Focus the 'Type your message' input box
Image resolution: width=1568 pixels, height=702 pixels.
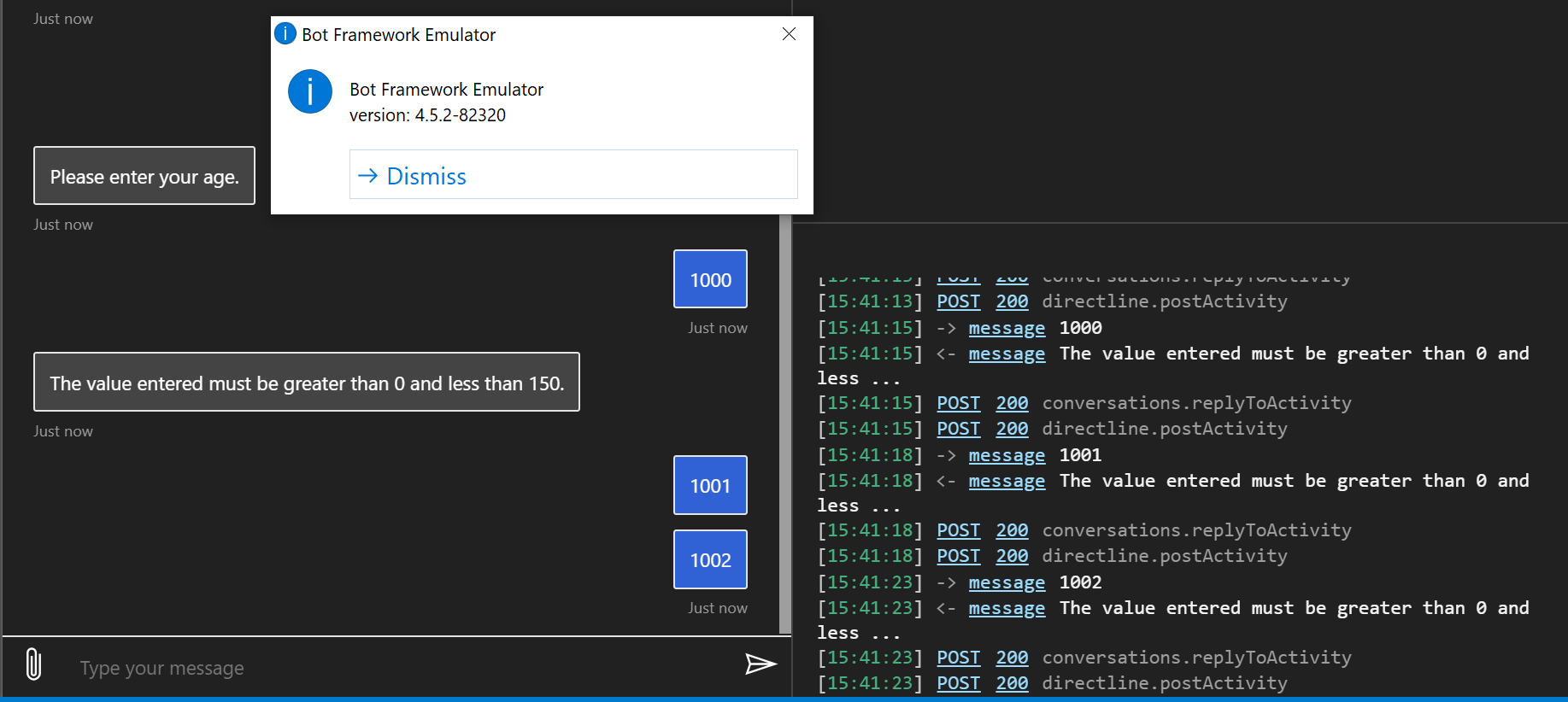coord(402,668)
